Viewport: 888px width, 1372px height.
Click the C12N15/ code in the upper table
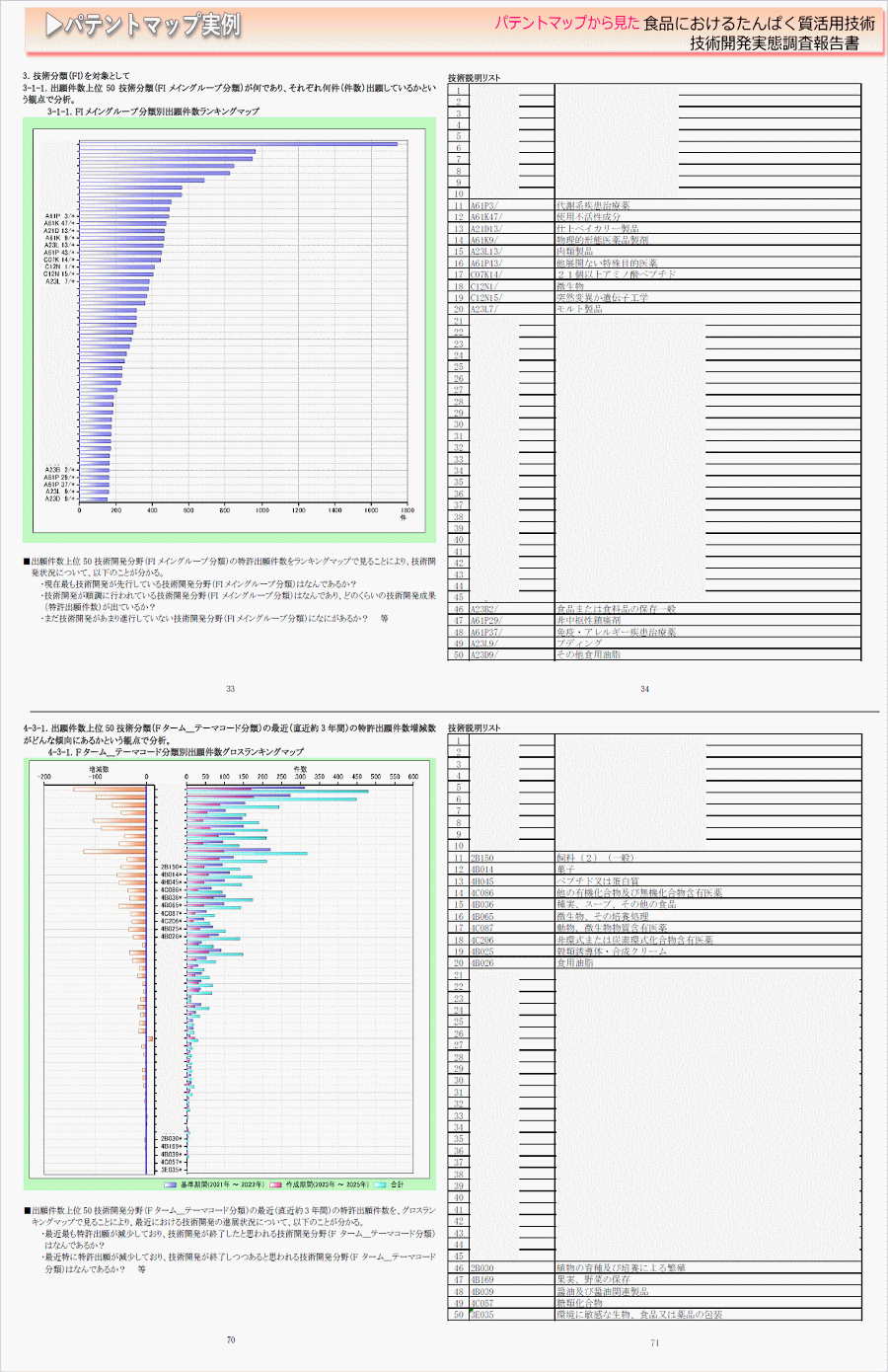485,297
